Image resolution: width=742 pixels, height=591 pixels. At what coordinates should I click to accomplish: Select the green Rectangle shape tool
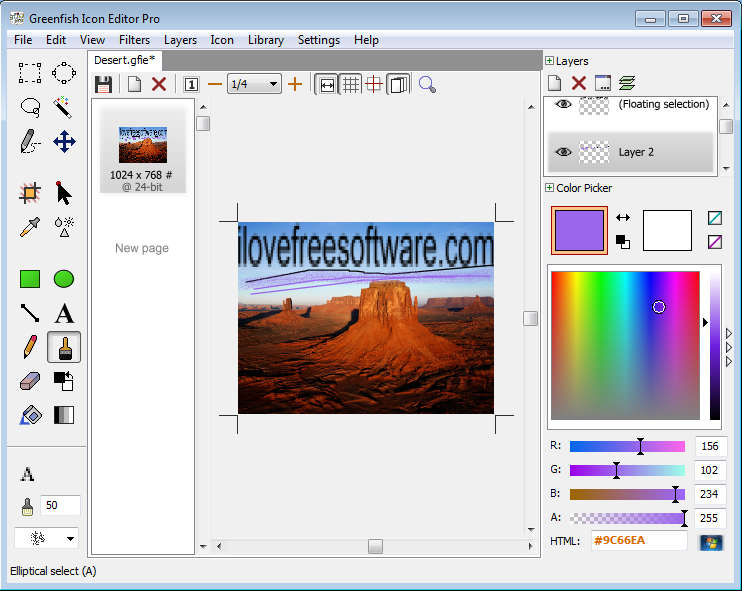(30, 279)
